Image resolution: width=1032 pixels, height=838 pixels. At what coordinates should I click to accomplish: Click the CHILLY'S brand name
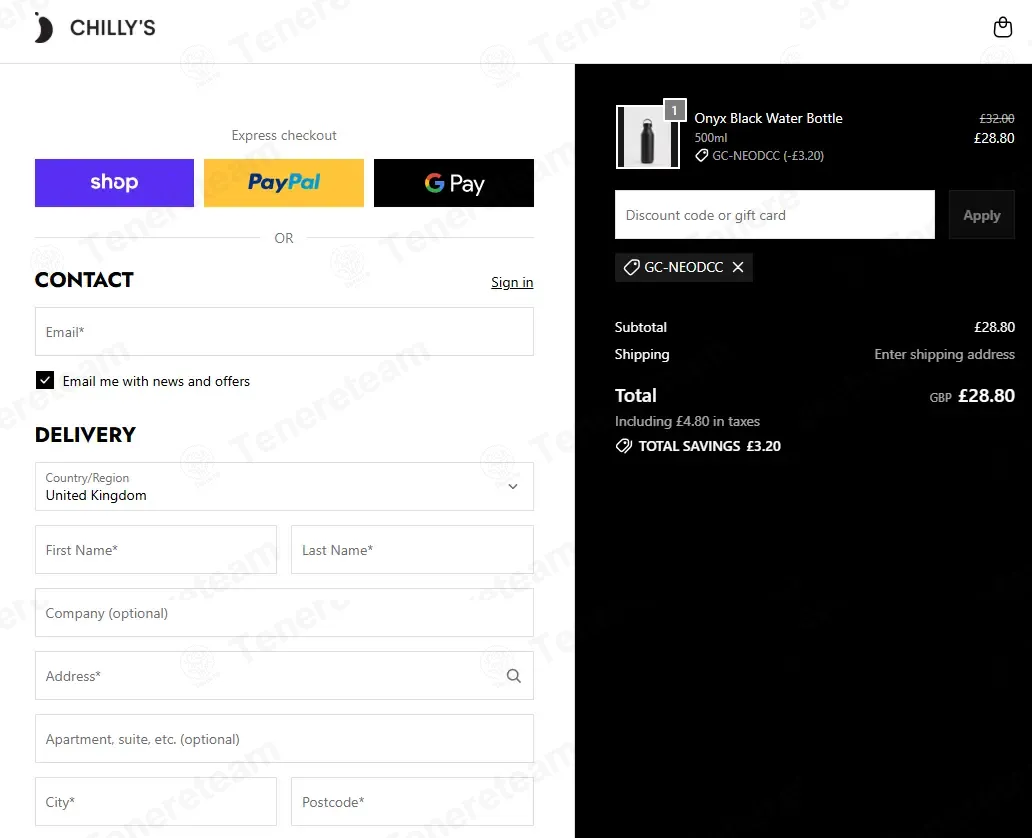113,28
